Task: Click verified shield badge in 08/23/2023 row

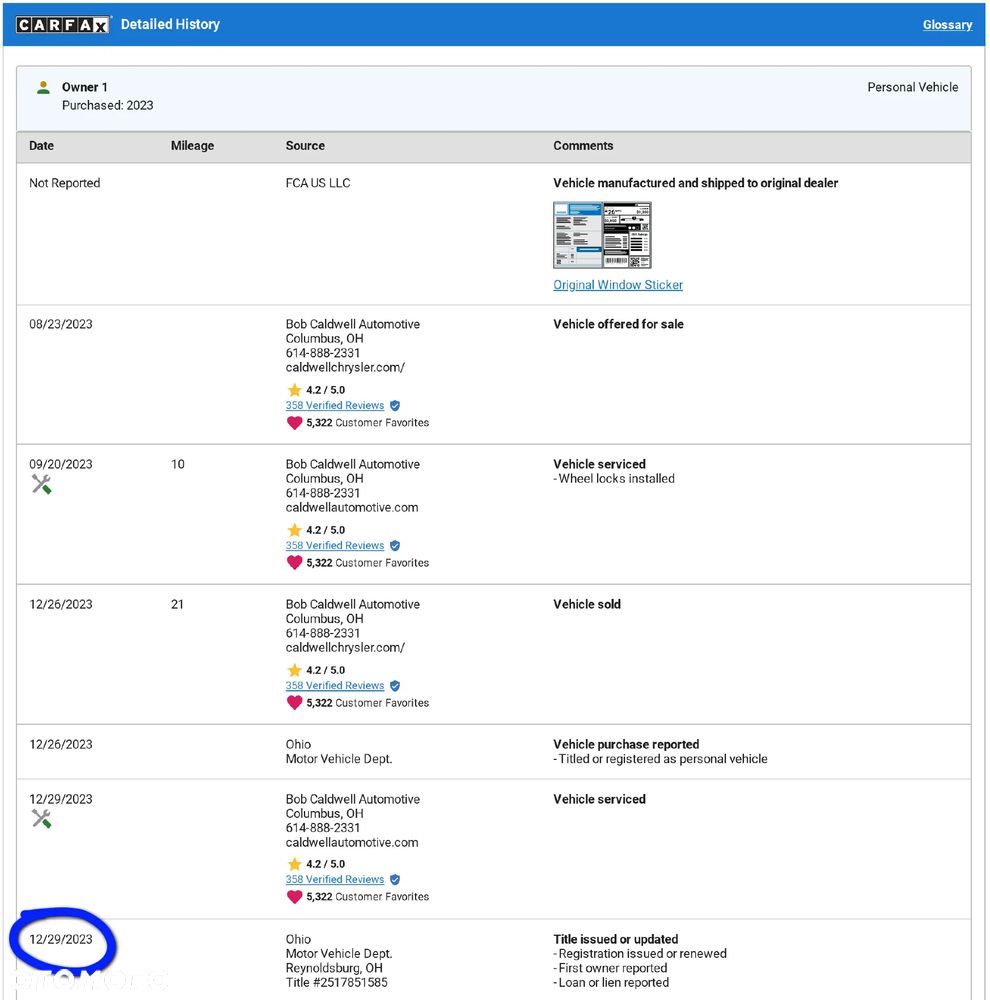Action: point(395,406)
